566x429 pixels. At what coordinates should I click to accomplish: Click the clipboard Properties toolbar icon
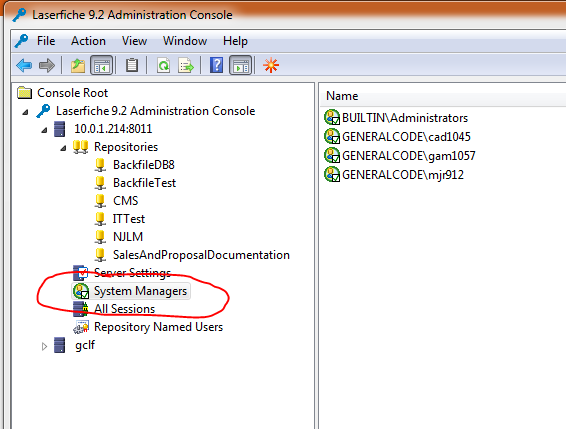[132, 65]
